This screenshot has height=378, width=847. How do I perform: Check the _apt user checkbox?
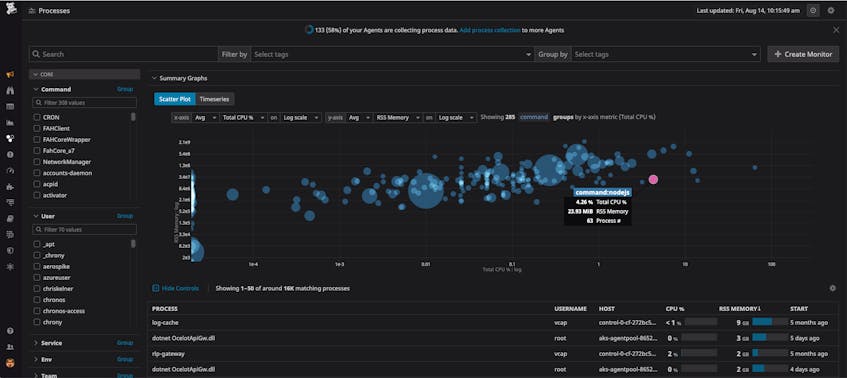pos(37,244)
